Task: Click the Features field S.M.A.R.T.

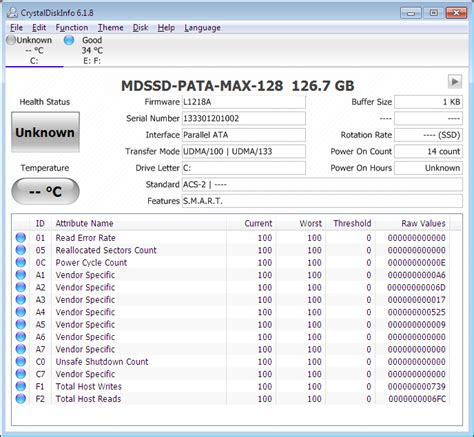Action: pyautogui.click(x=322, y=201)
